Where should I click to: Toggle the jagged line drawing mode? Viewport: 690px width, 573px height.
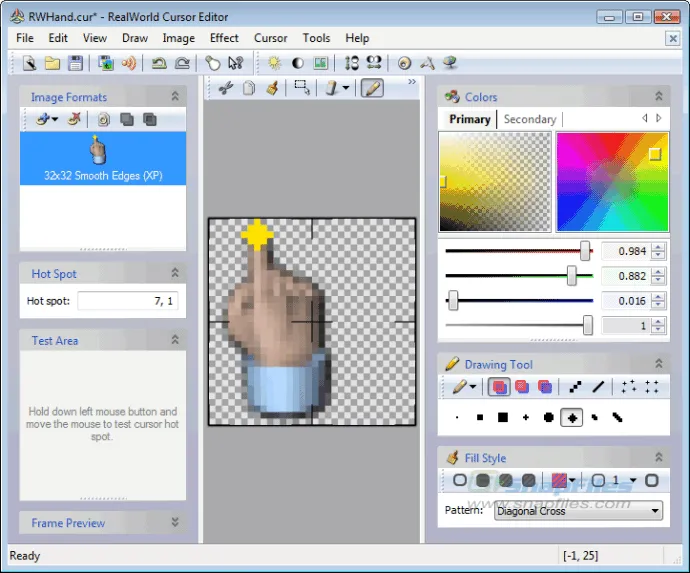[x=575, y=387]
